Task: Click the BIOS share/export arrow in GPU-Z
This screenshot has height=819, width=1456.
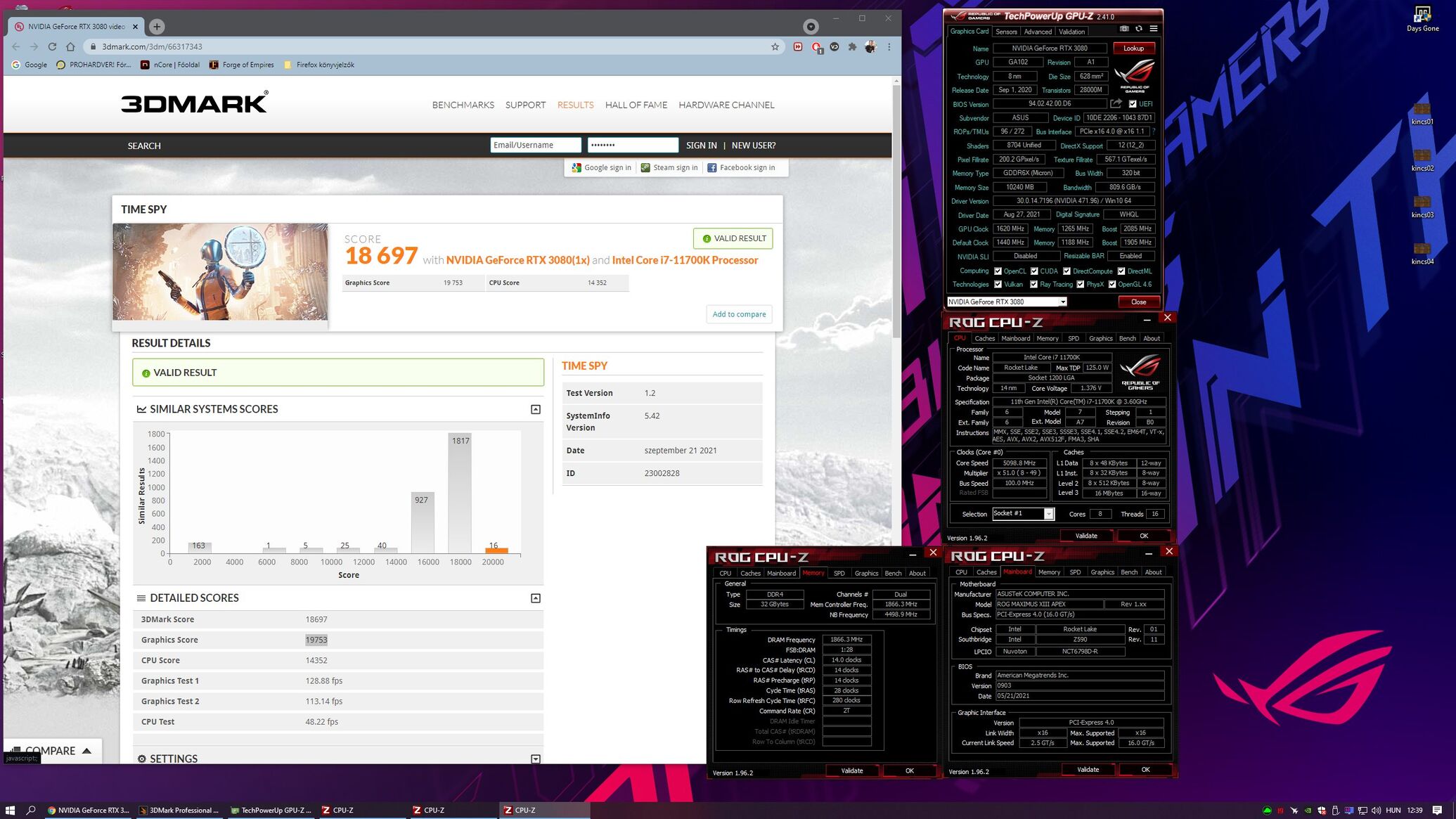Action: [1116, 103]
